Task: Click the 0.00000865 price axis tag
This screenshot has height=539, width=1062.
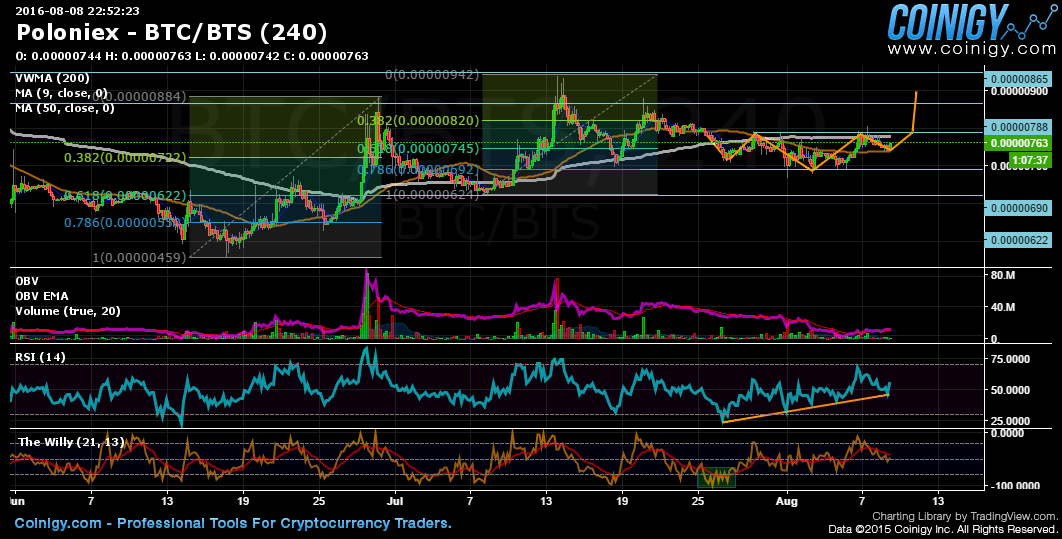Action: pyautogui.click(x=1019, y=79)
